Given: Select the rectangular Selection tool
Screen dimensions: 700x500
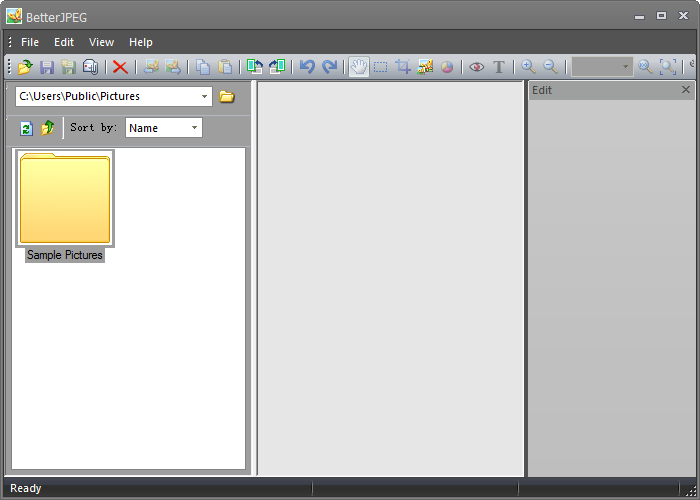Looking at the screenshot, I should coord(380,67).
